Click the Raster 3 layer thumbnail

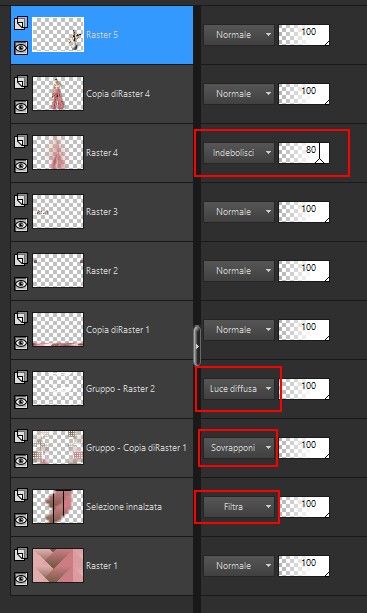[58, 212]
